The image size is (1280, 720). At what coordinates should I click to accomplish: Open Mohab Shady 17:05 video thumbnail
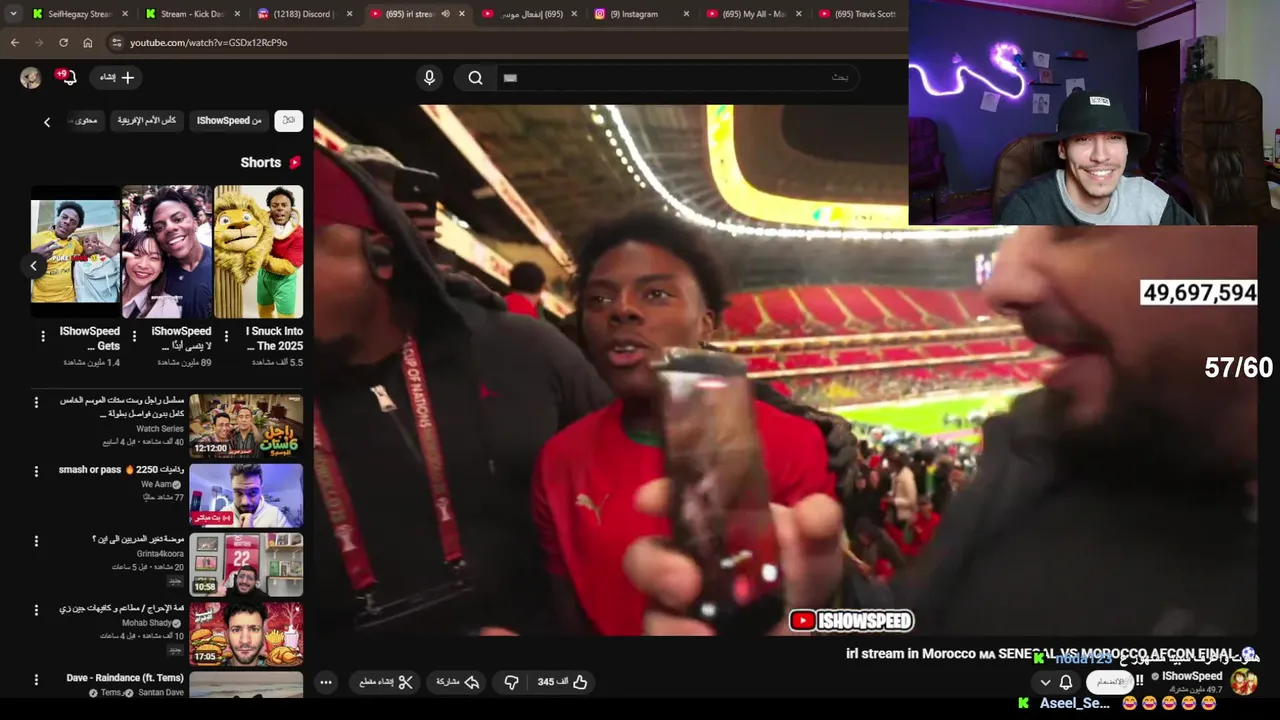[246, 634]
